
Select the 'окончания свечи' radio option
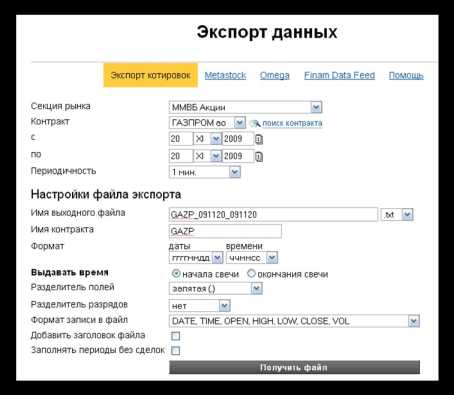point(251,274)
